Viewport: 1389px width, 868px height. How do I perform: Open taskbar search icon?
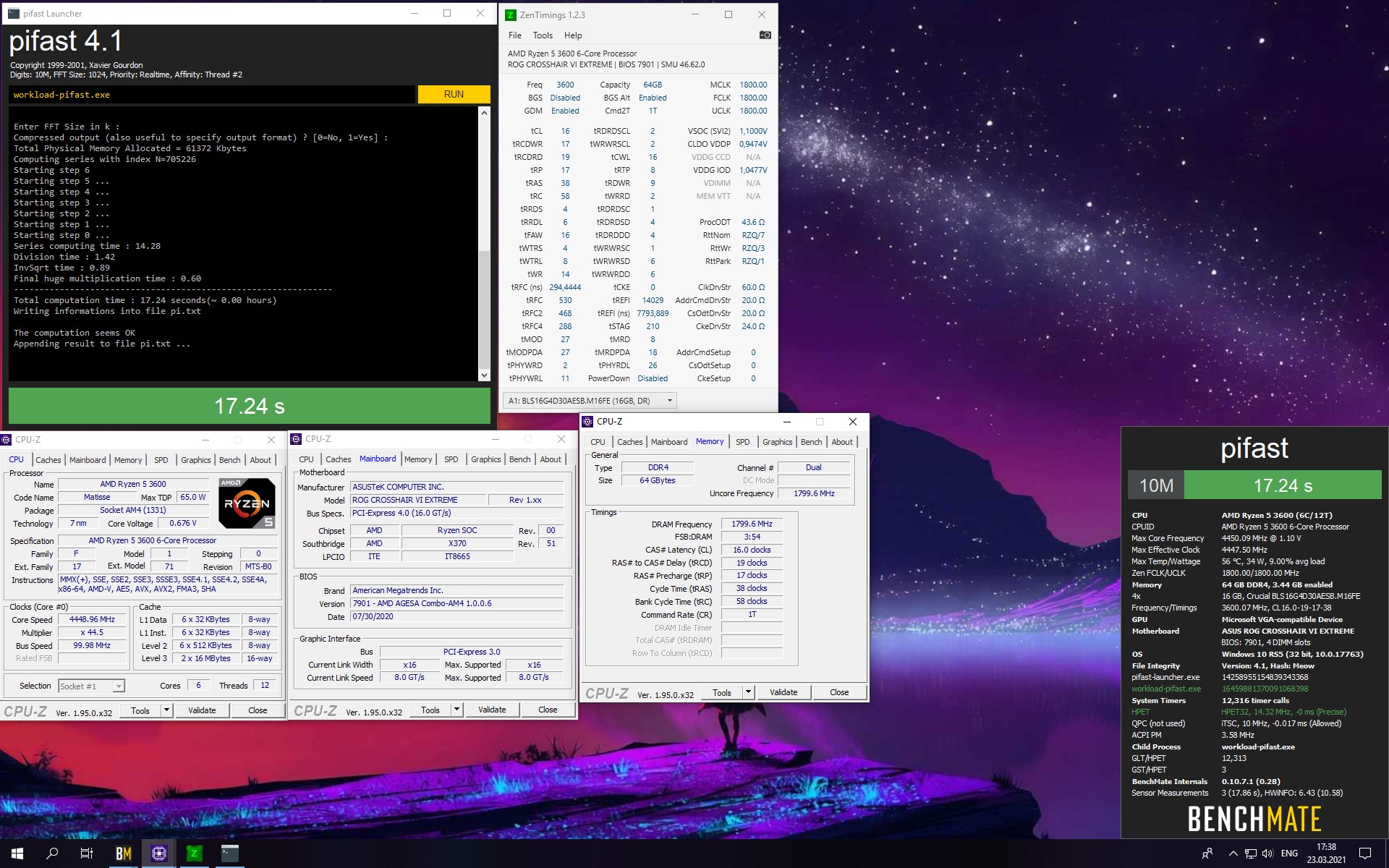tap(52, 854)
